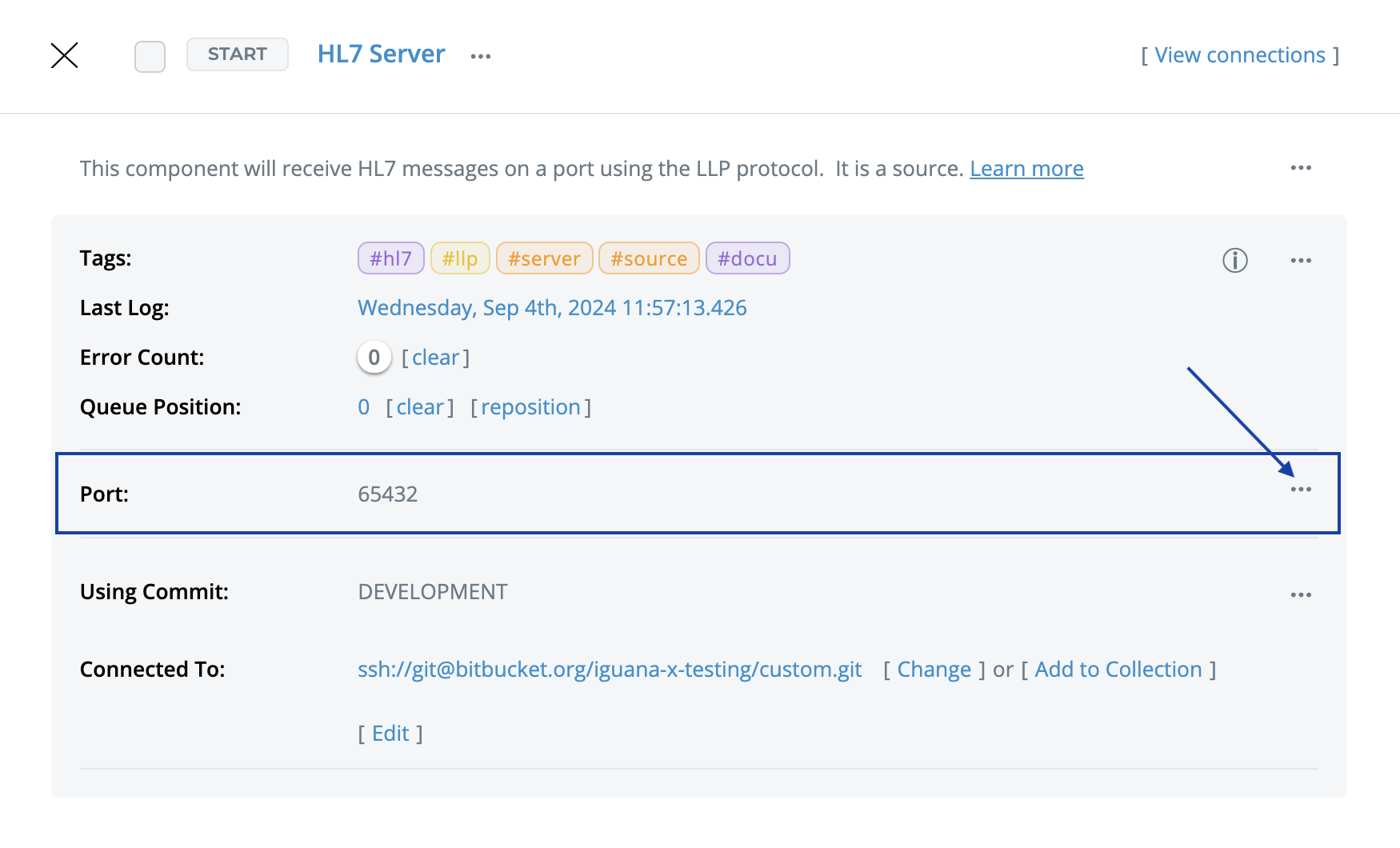Open the Learn more documentation link
Screen dimensions: 1400x848
1026,168
